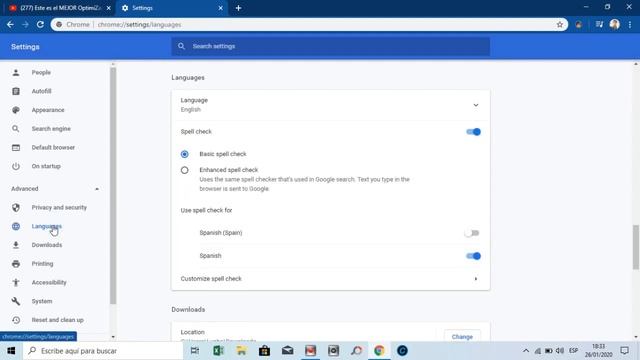Image resolution: width=640 pixels, height=360 pixels.
Task: Show hidden system tray icons
Action: pos(526,351)
